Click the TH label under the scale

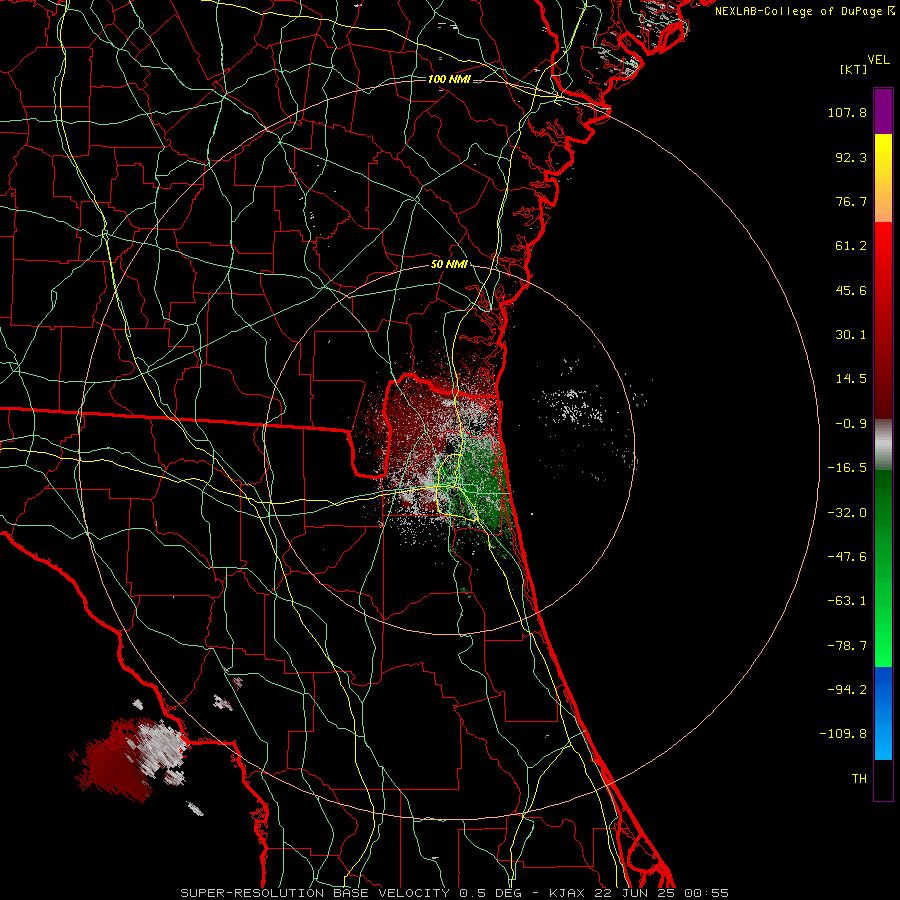click(859, 779)
